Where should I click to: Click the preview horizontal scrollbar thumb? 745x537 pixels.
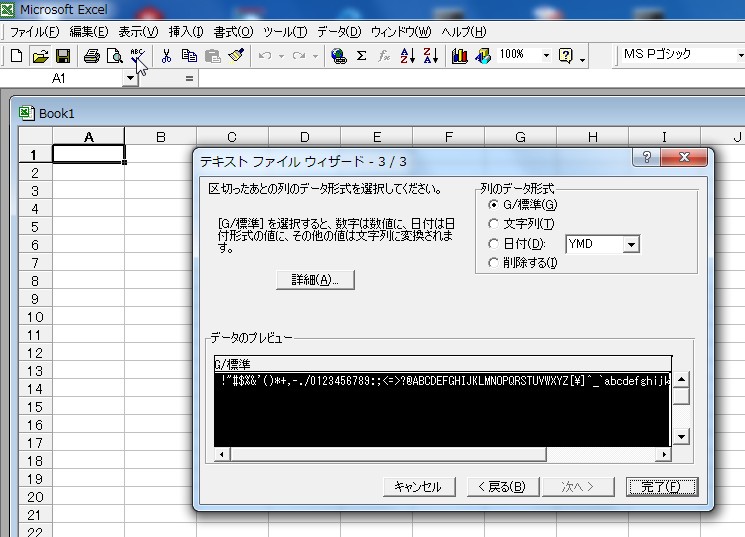coord(388,455)
